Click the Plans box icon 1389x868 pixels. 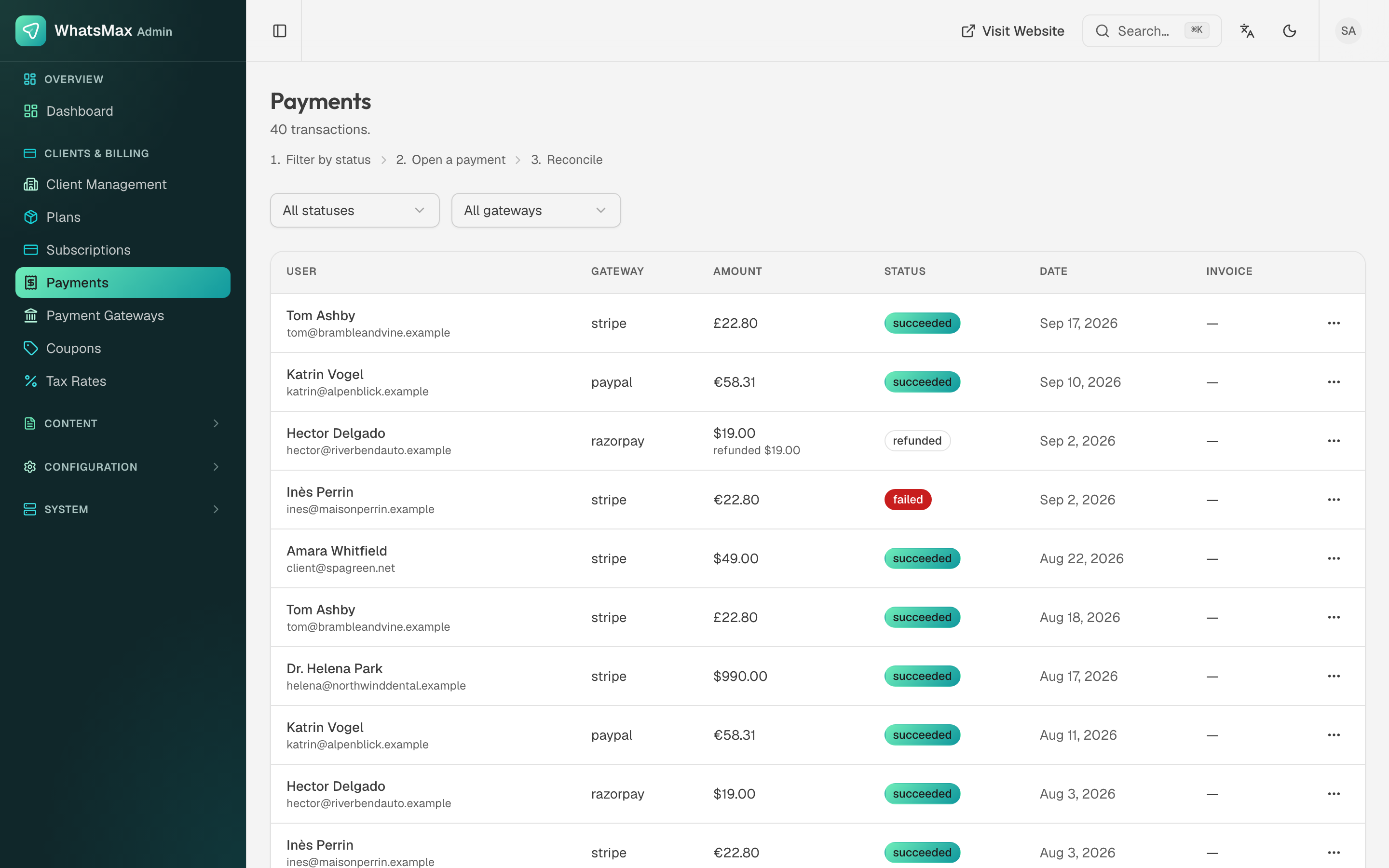click(31, 217)
